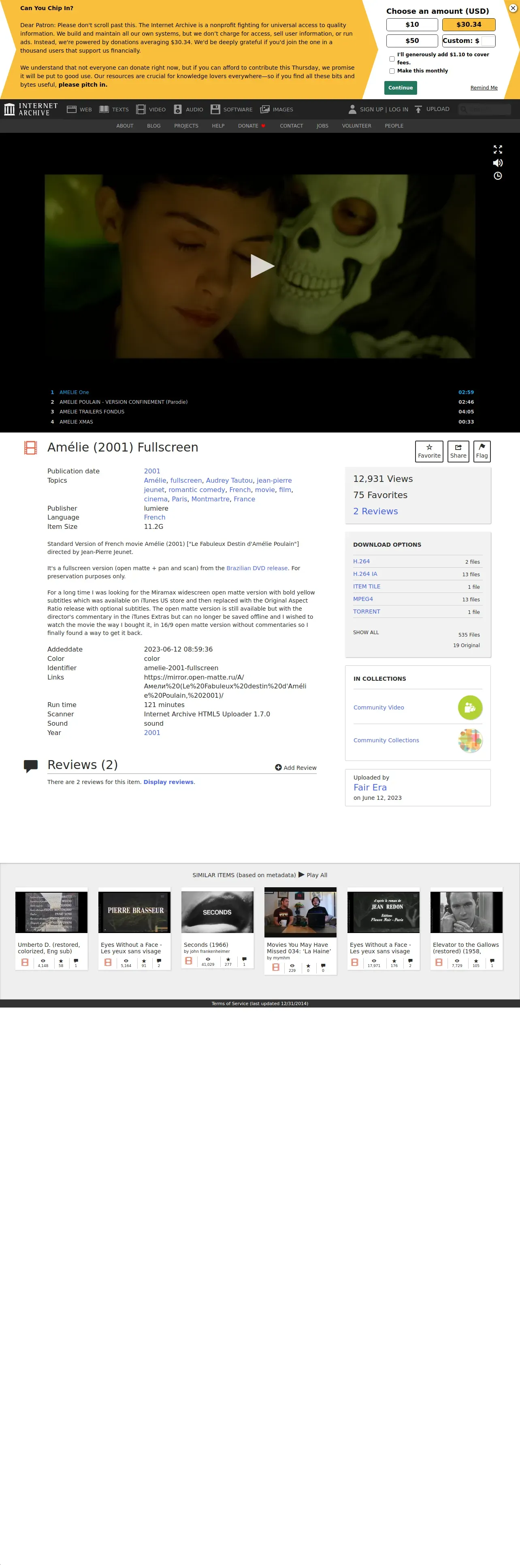520x1568 pixels.
Task: Open the Community Video collection icon
Action: 470,708
